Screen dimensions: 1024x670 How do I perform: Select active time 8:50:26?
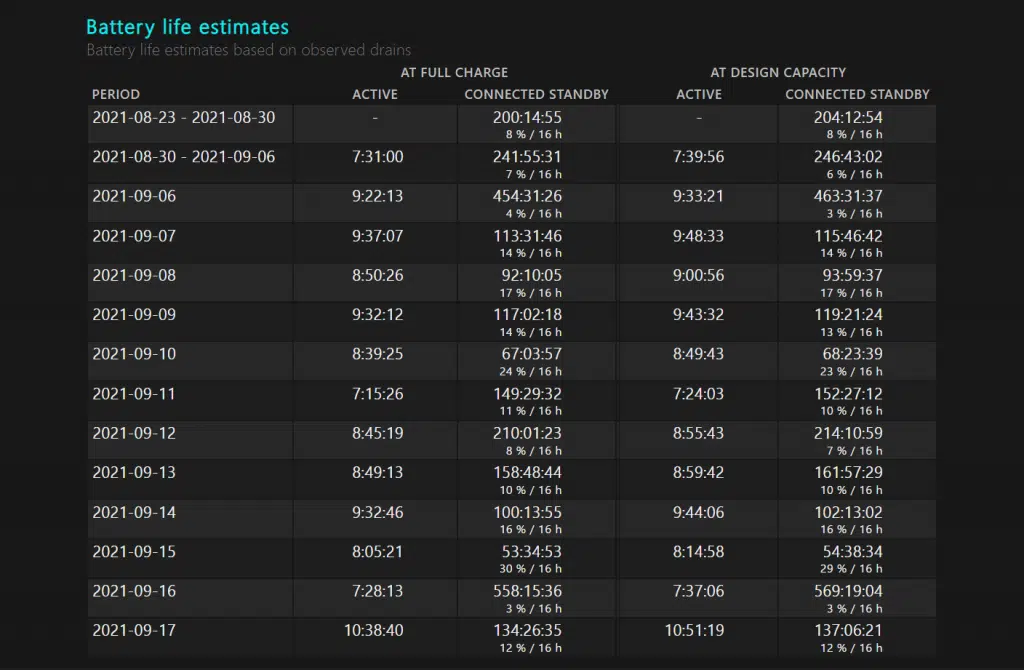tap(377, 275)
